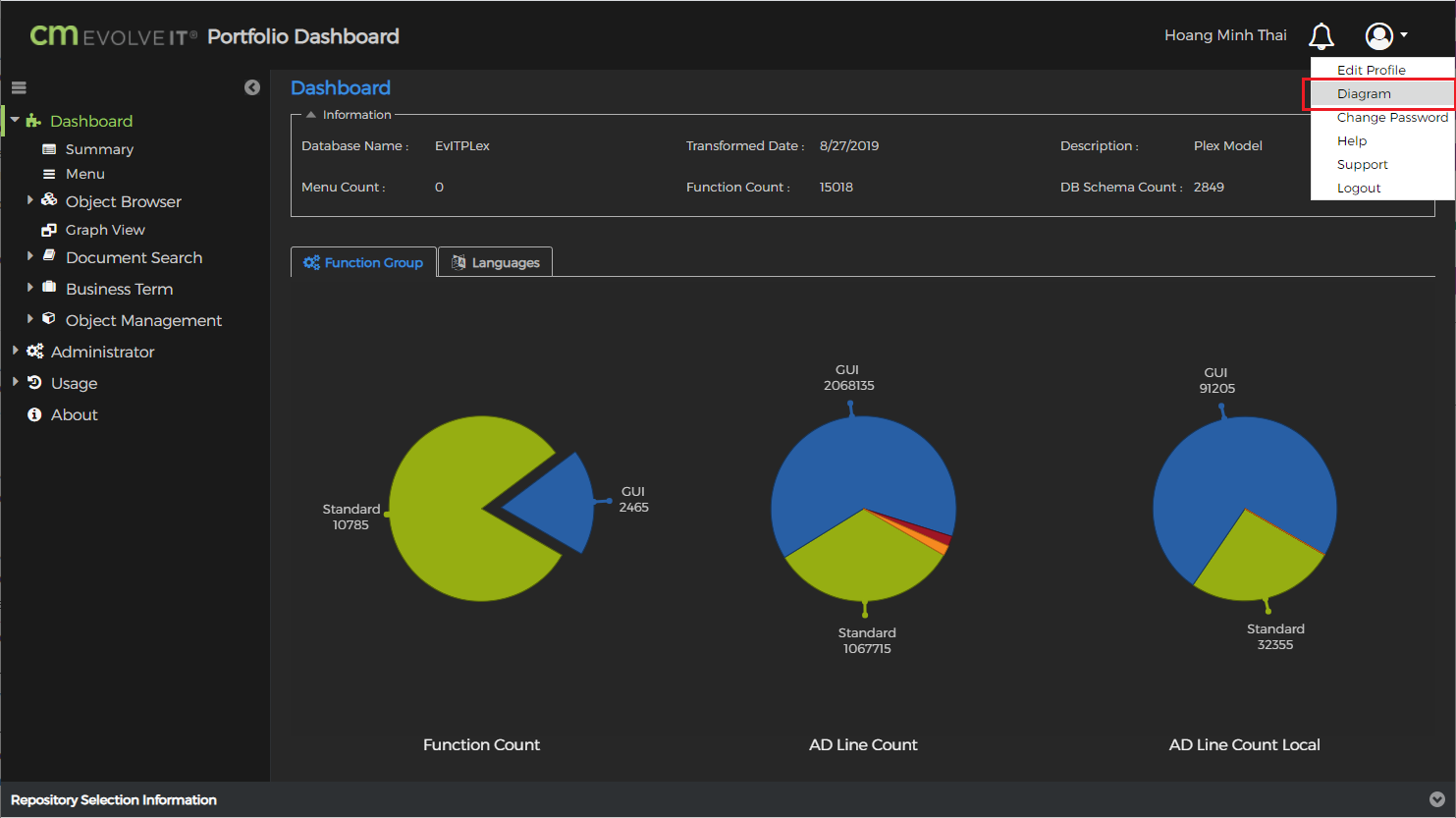Viewport: 1456px width, 818px height.
Task: Click the Description value Plex Model
Action: tap(1228, 146)
